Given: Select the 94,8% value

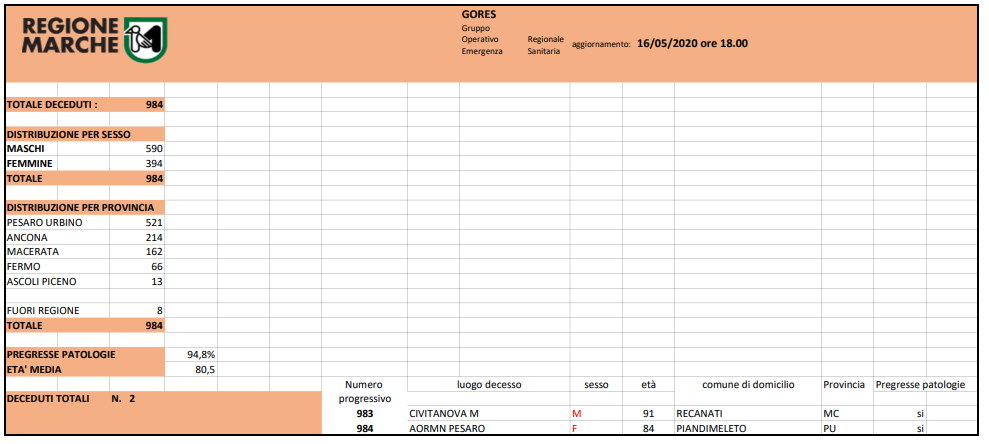Looking at the screenshot, I should 201,354.
